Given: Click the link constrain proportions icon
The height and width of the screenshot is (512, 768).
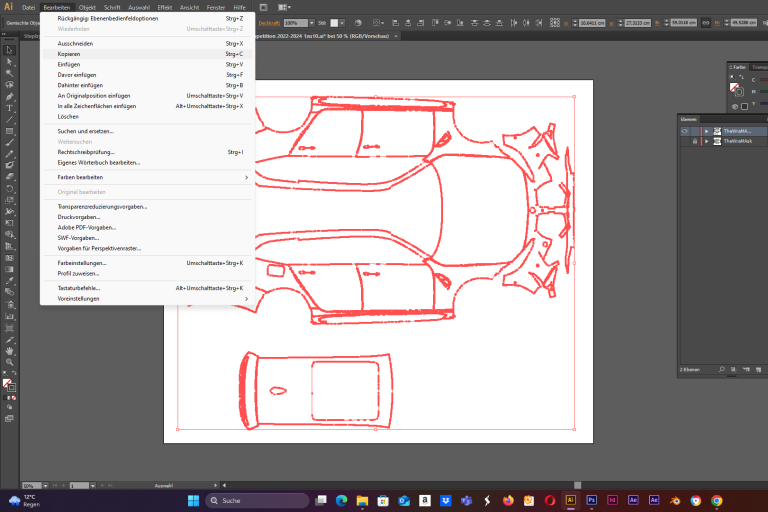Looking at the screenshot, I should (706, 23).
